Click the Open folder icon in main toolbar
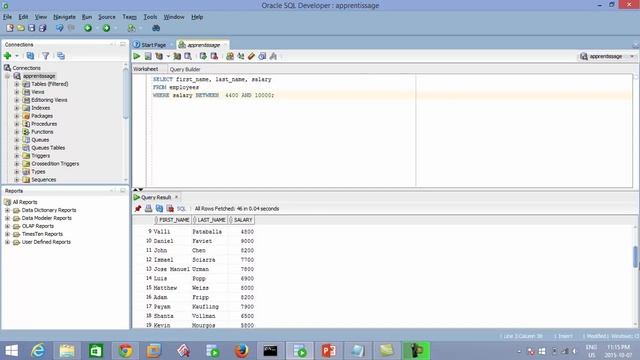 click(20, 28)
